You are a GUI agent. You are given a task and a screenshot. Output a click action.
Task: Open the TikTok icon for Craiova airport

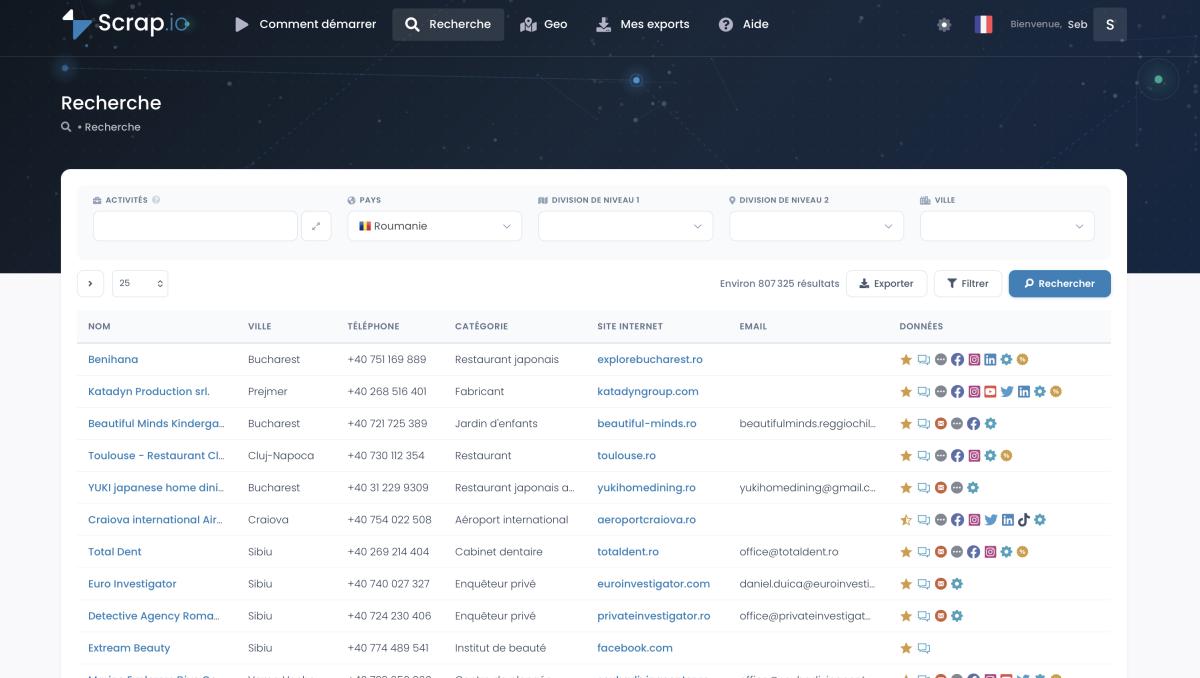[1023, 520]
